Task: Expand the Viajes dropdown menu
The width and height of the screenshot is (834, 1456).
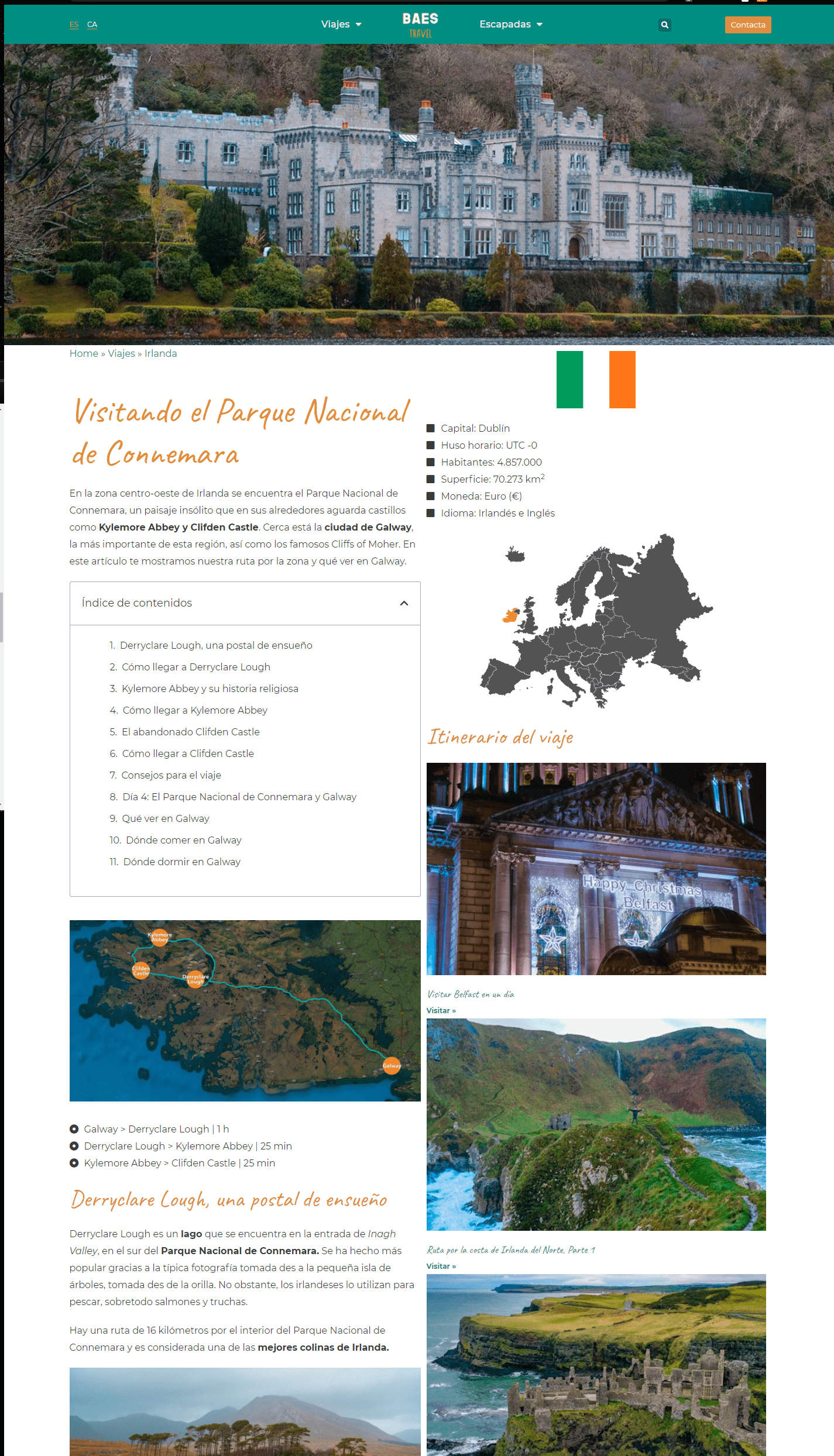Action: point(341,24)
